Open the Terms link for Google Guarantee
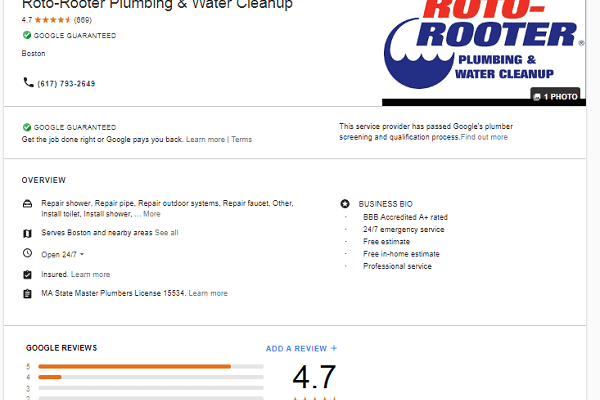 241,139
